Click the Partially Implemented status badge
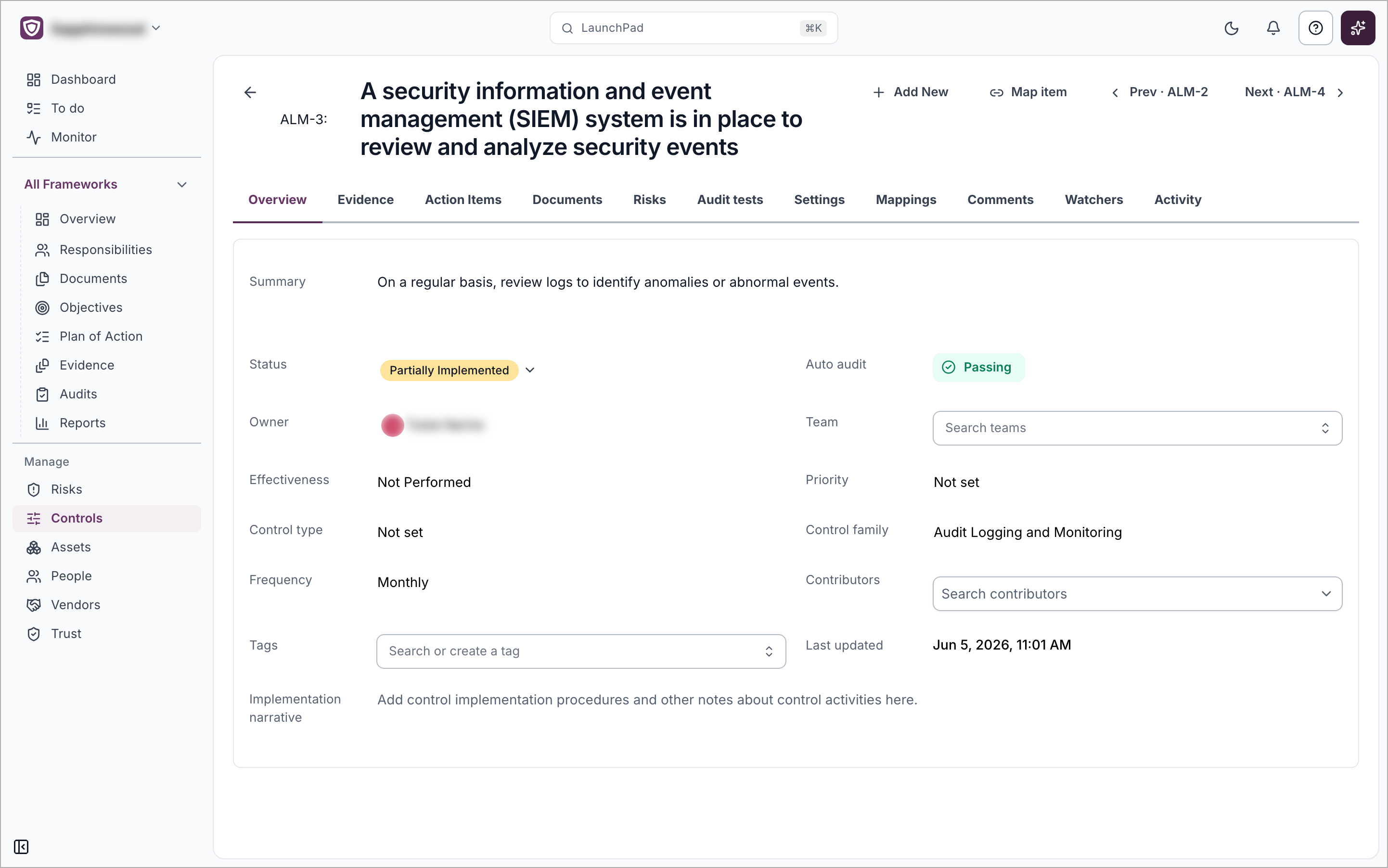1388x868 pixels. click(x=449, y=370)
